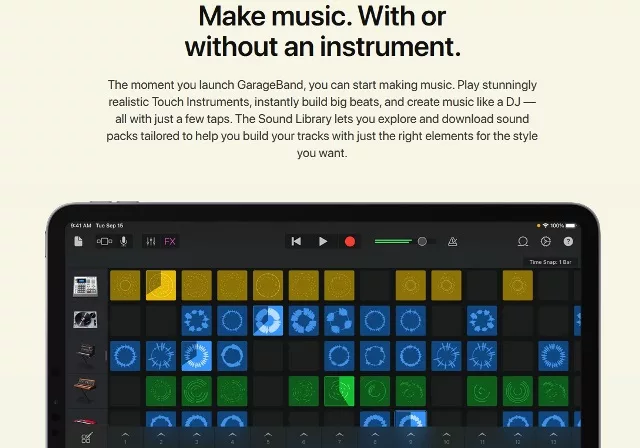Select empty drum machine cell in column 8
Screen dimensions: 640x448
pos(375,285)
